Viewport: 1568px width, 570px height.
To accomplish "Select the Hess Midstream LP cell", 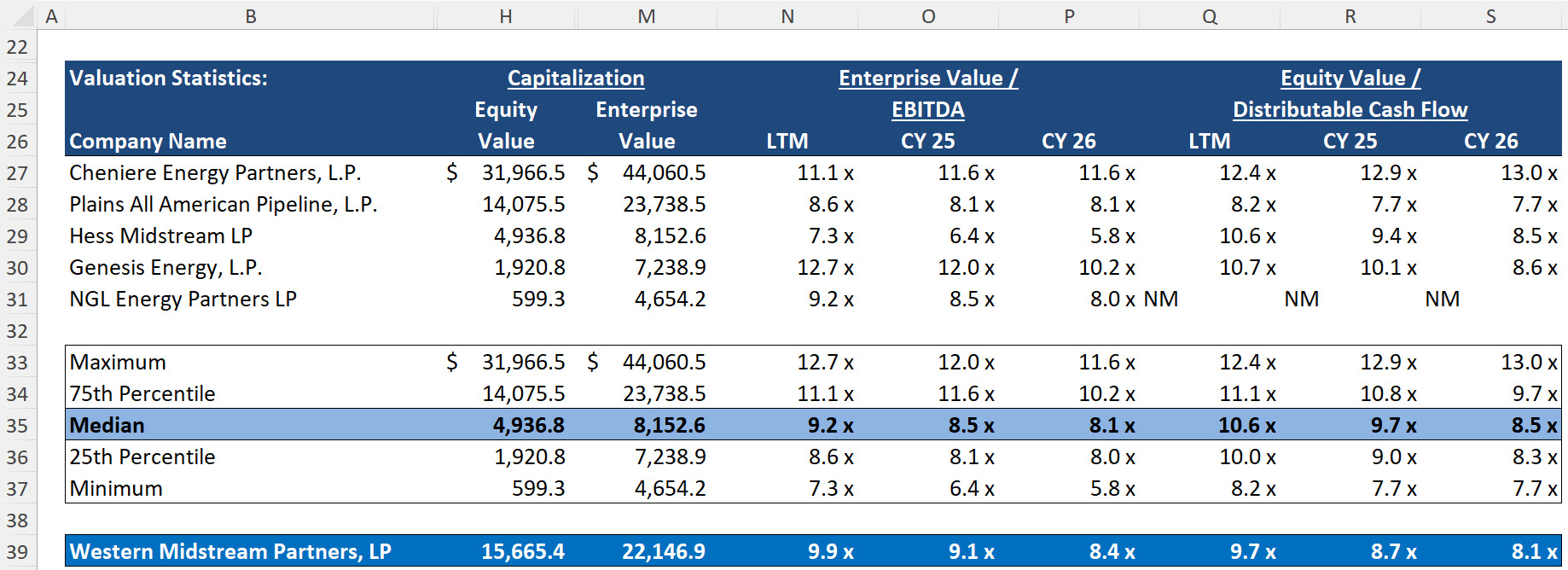I will pos(160,236).
